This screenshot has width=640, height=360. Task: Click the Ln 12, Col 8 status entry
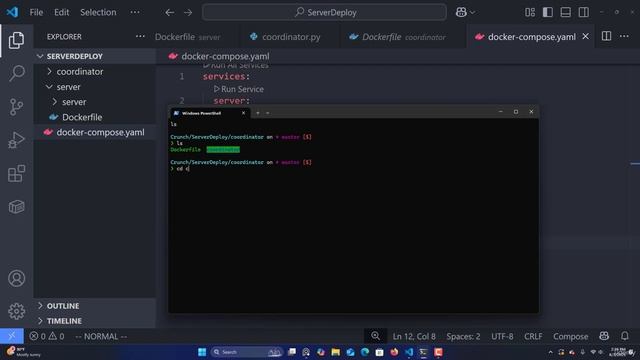(414, 336)
